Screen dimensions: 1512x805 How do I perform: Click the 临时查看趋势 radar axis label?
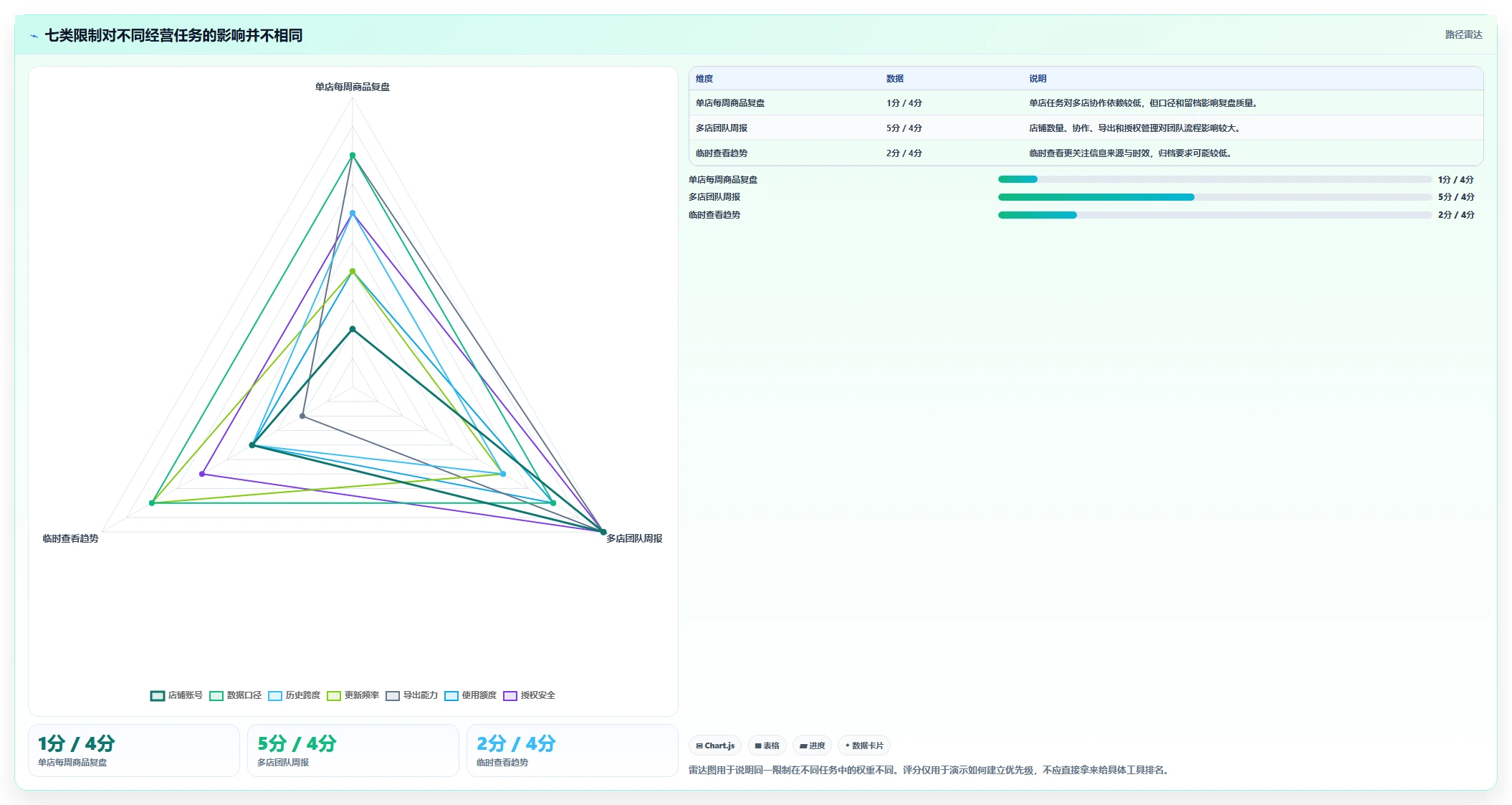pos(70,538)
